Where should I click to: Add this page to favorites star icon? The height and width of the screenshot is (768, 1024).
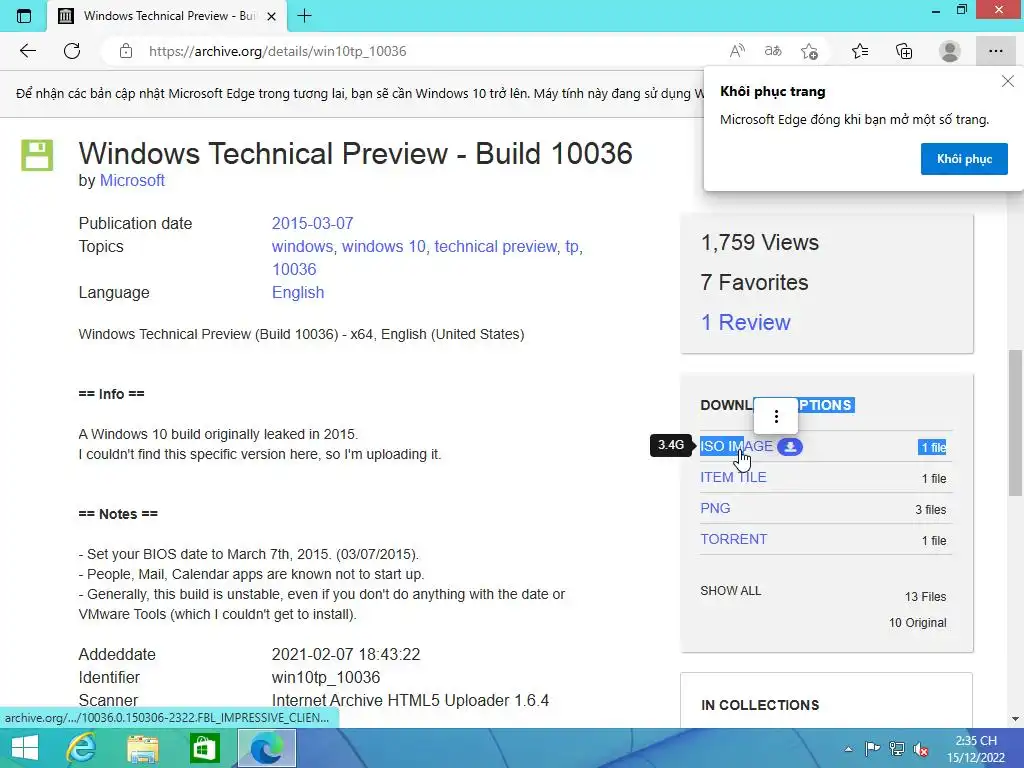point(809,51)
